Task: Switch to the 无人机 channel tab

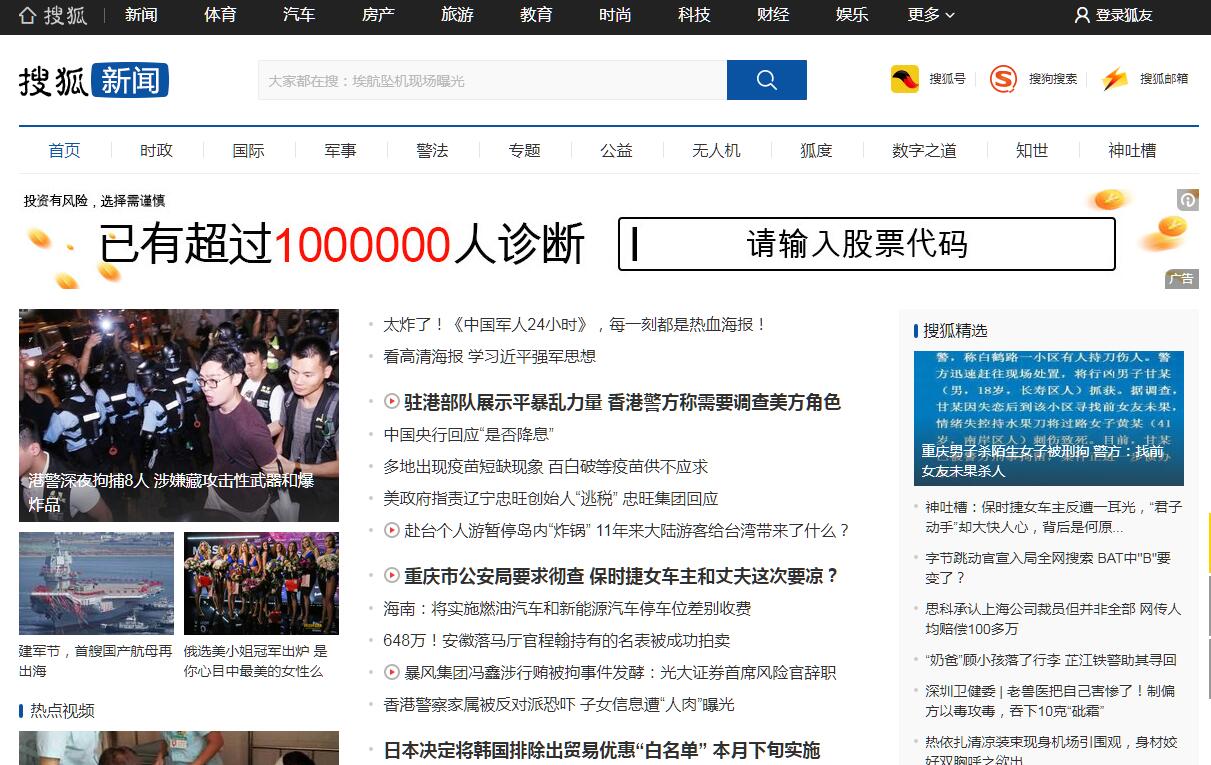Action: click(x=716, y=150)
